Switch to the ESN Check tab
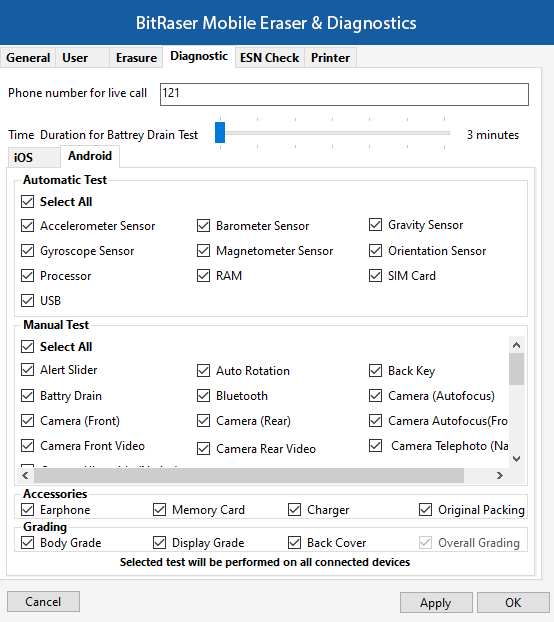The width and height of the screenshot is (554, 622). coord(270,58)
